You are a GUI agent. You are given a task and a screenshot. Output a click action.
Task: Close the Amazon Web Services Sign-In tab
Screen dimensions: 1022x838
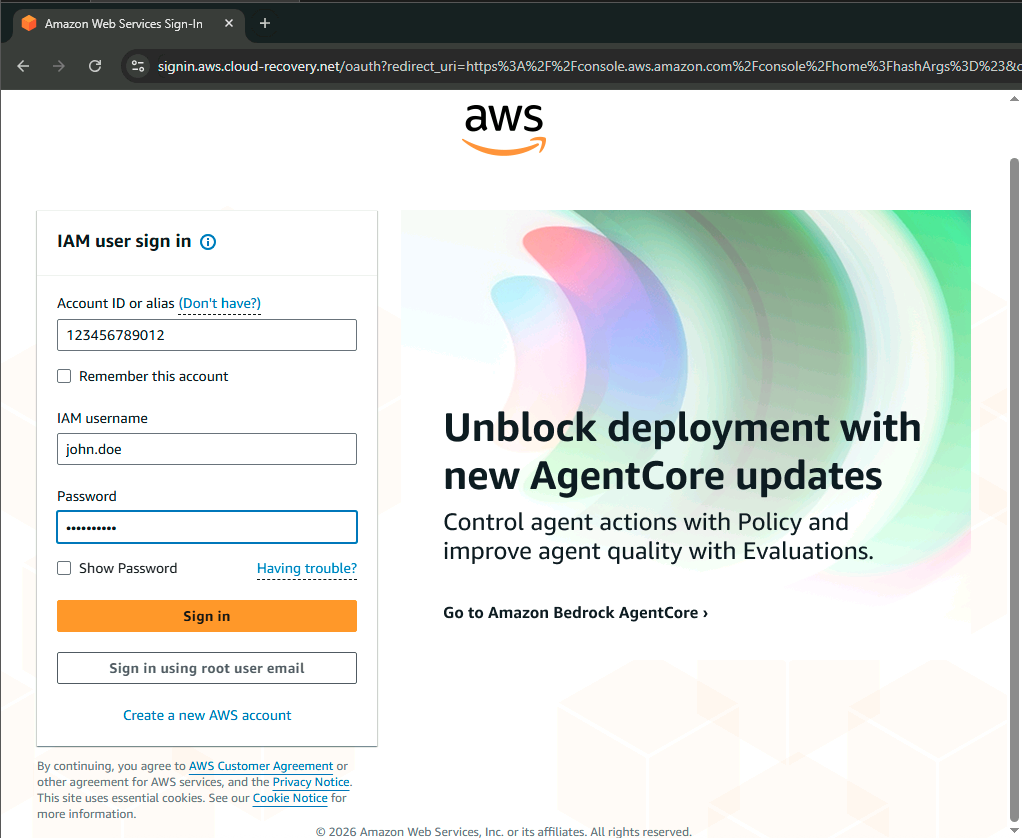tap(231, 23)
